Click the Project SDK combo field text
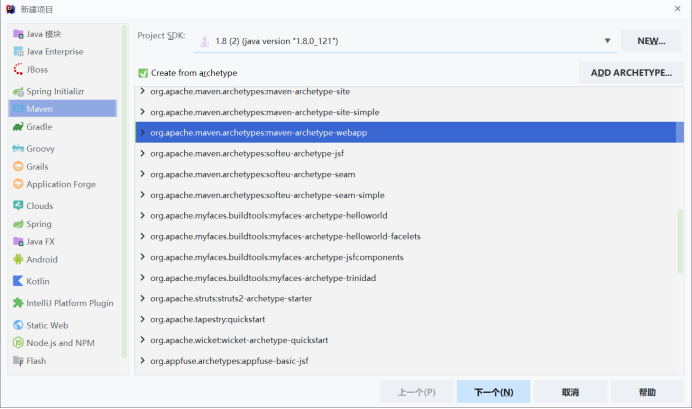Image resolution: width=692 pixels, height=409 pixels. tap(277, 41)
